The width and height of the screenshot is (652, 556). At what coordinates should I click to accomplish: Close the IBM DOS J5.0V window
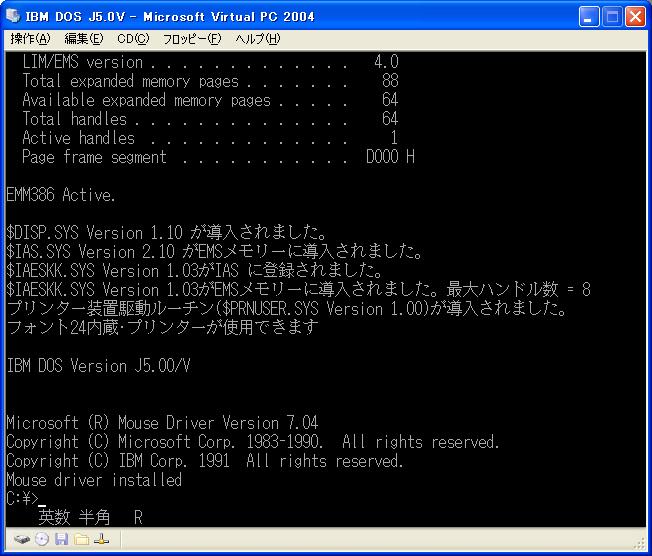click(x=635, y=17)
